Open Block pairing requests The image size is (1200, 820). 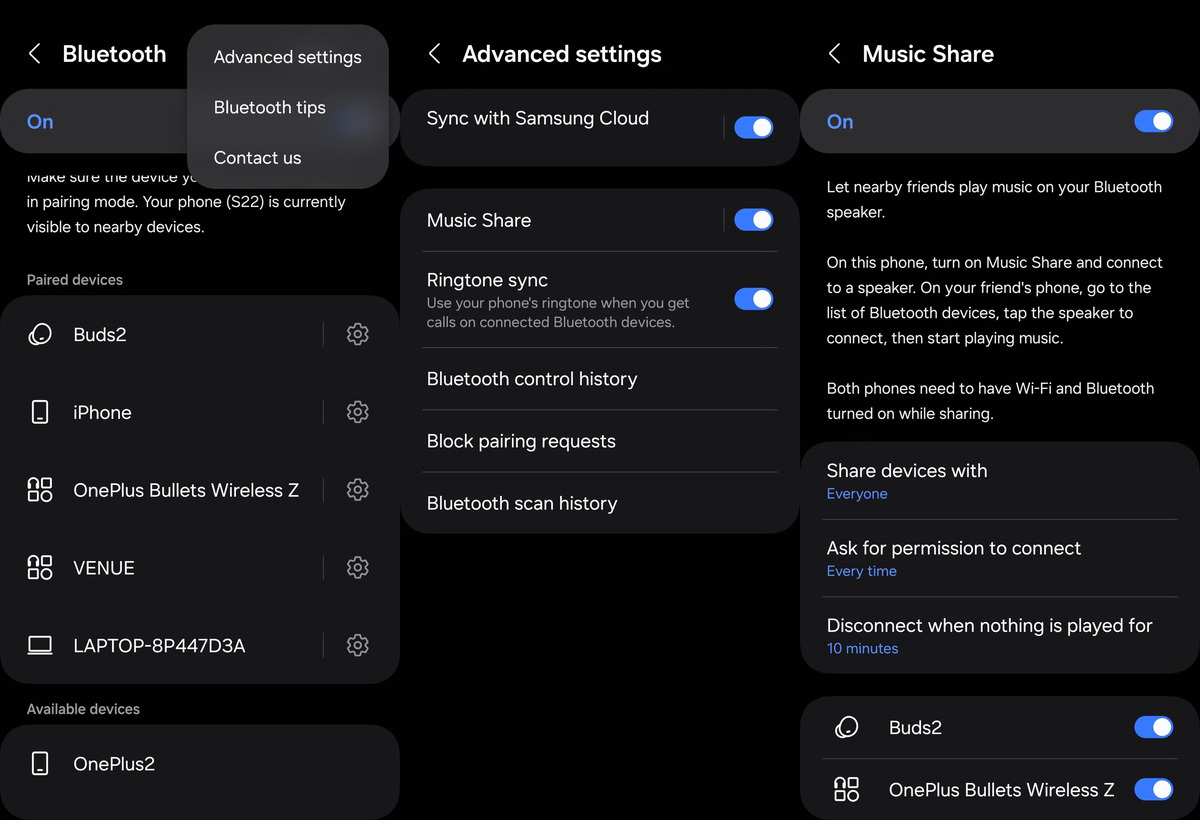tap(600, 441)
